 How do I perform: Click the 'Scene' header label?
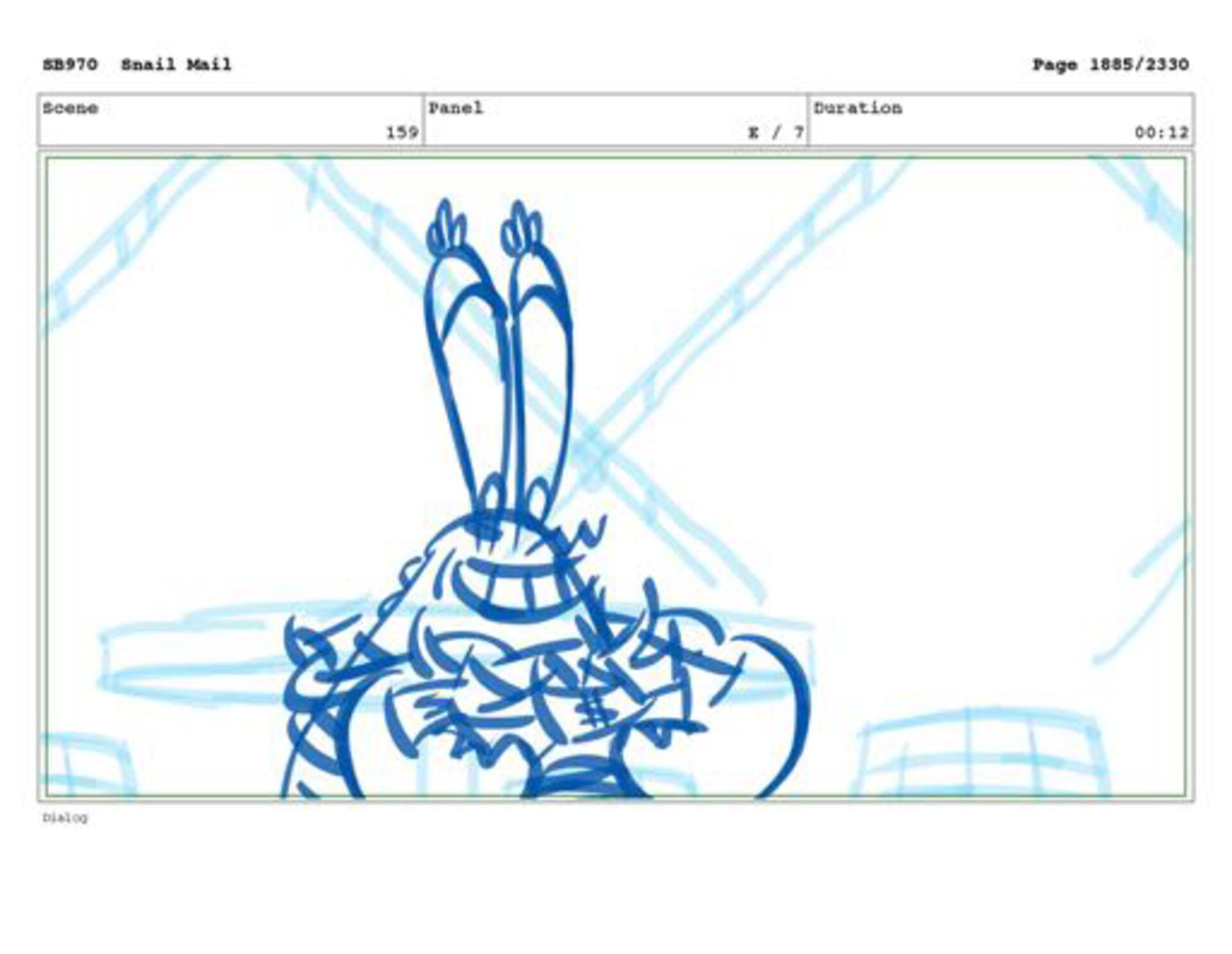click(70, 108)
